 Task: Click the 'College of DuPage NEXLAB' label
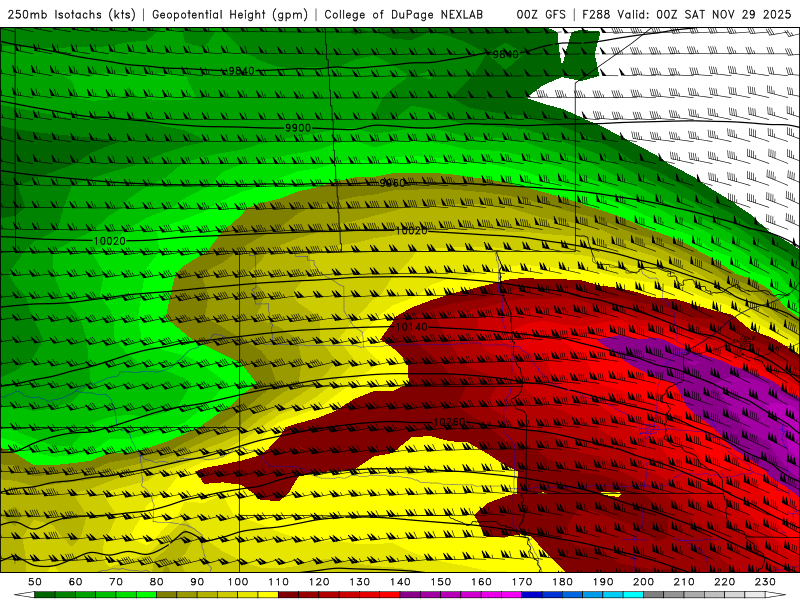coord(404,15)
